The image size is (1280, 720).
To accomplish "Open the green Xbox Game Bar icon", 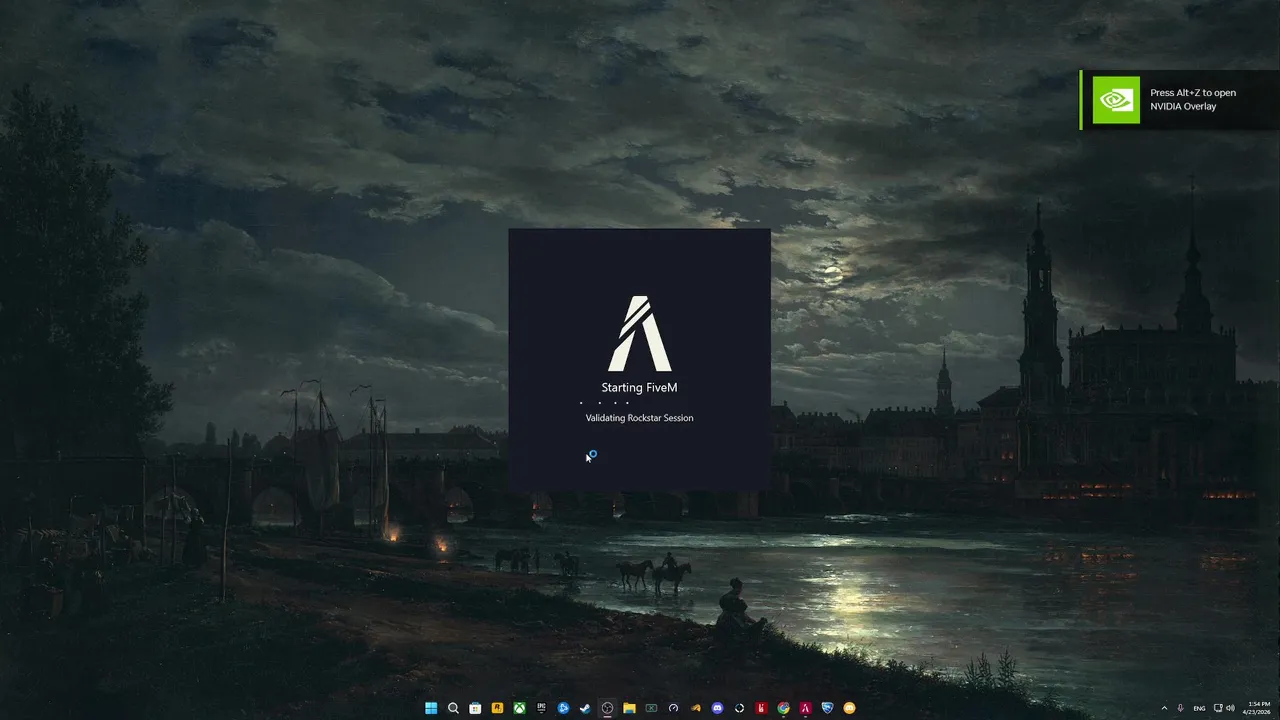I will click(x=651, y=708).
